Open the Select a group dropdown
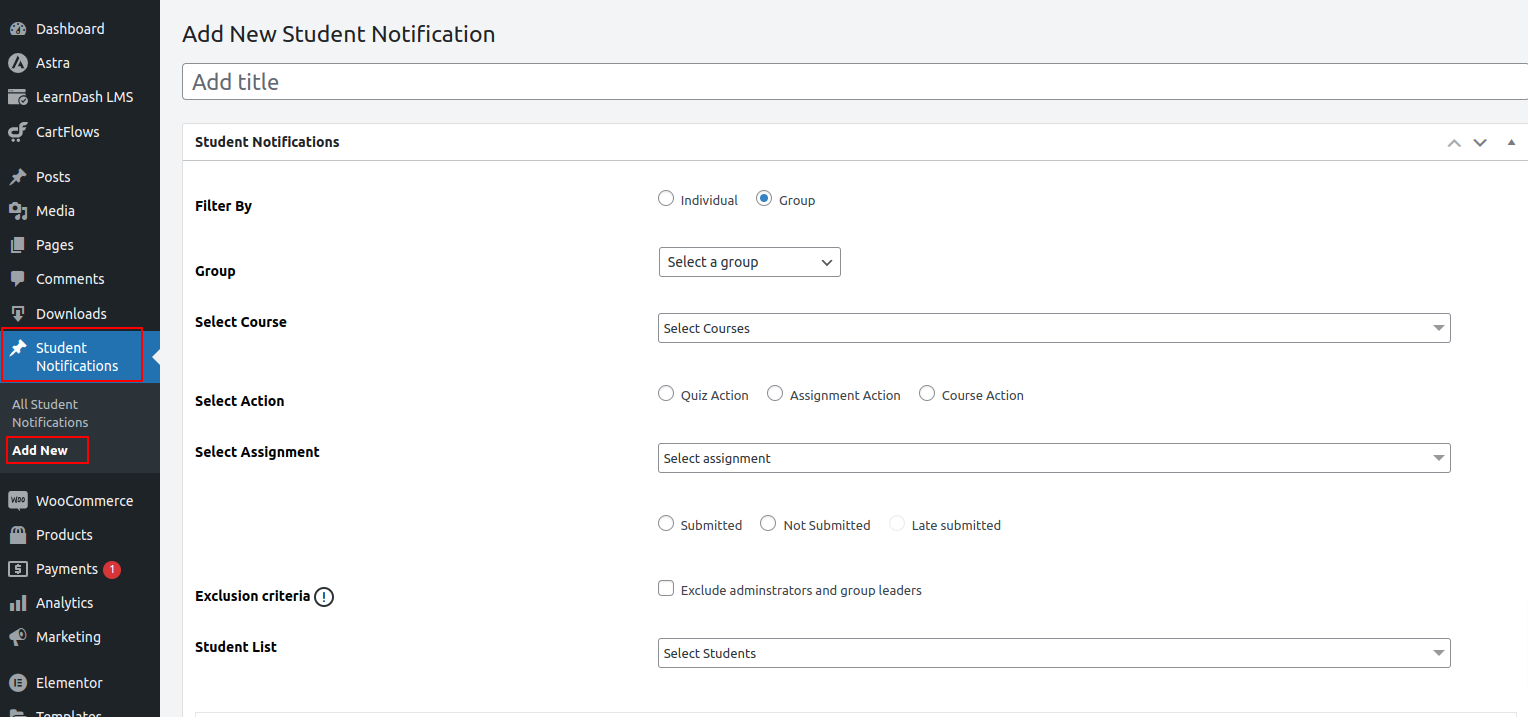Viewport: 1528px width, 717px height. pos(749,262)
